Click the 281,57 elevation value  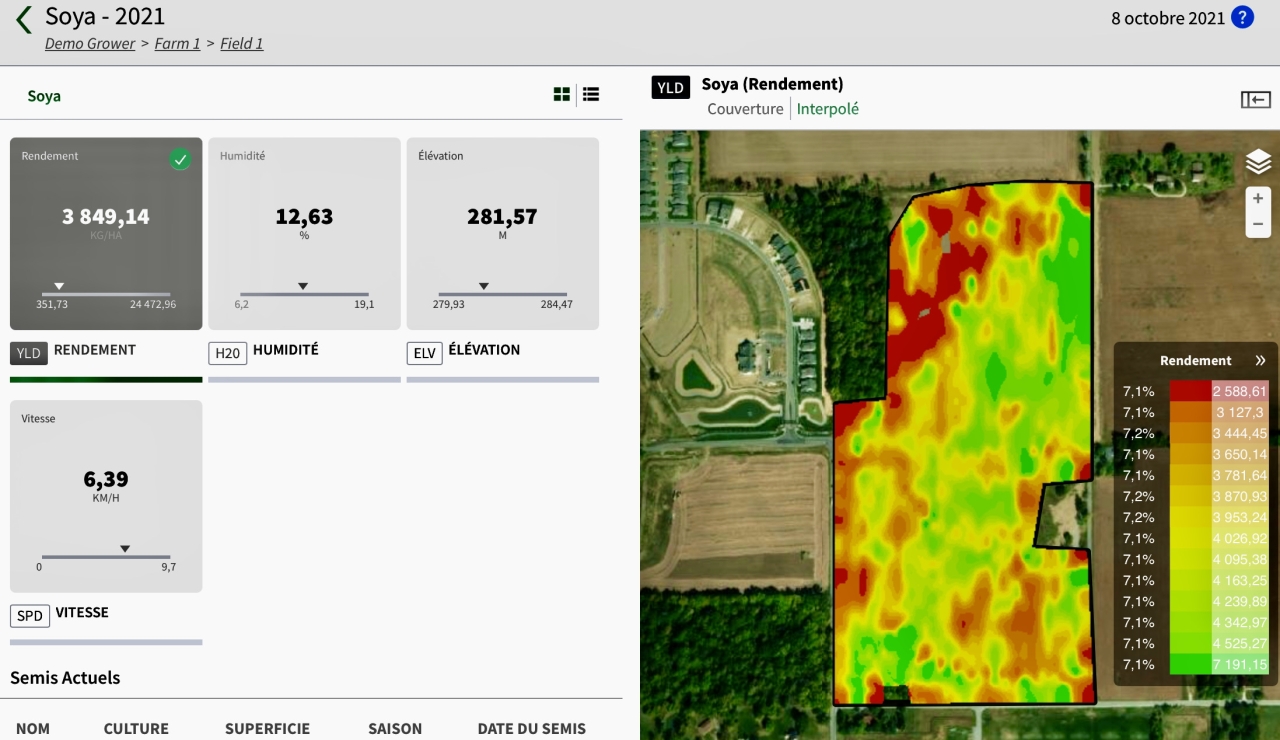point(502,216)
